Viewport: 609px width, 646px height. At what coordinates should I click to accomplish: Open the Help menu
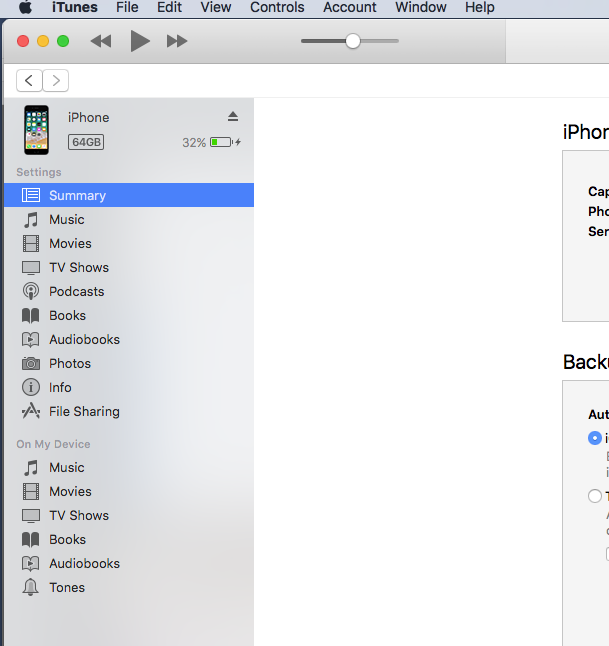(480, 7)
